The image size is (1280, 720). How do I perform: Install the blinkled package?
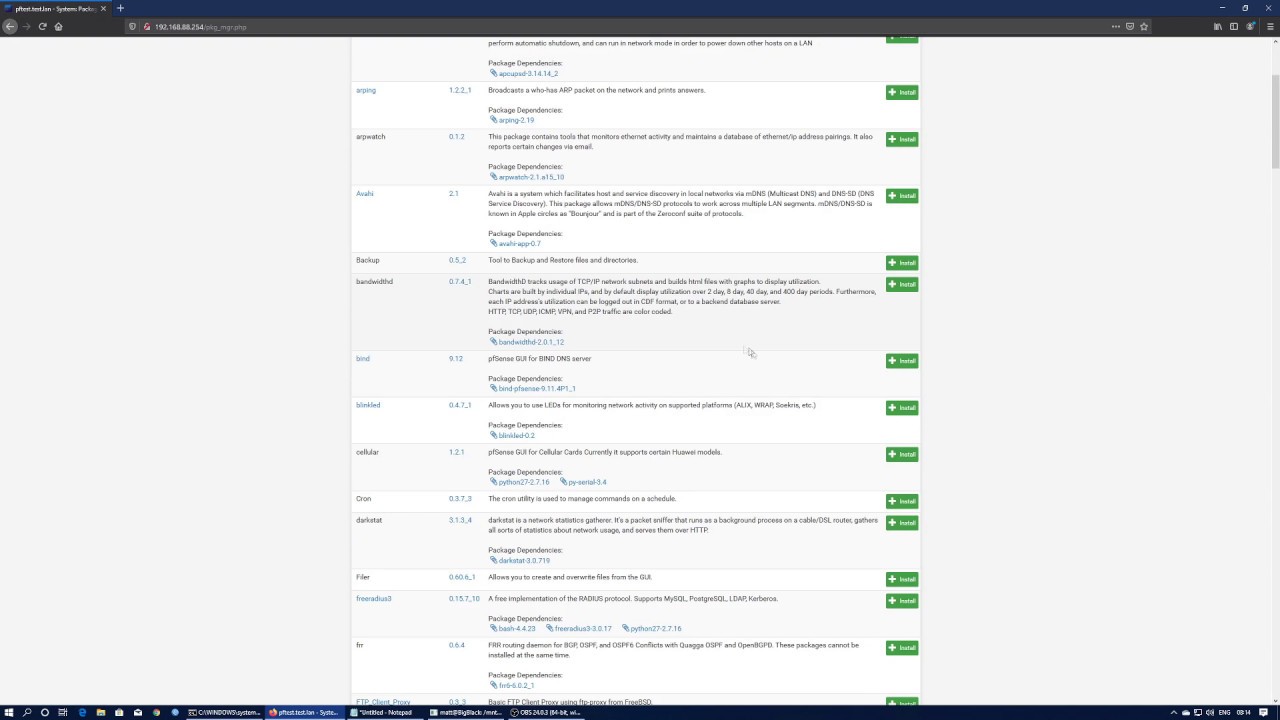click(x=902, y=408)
